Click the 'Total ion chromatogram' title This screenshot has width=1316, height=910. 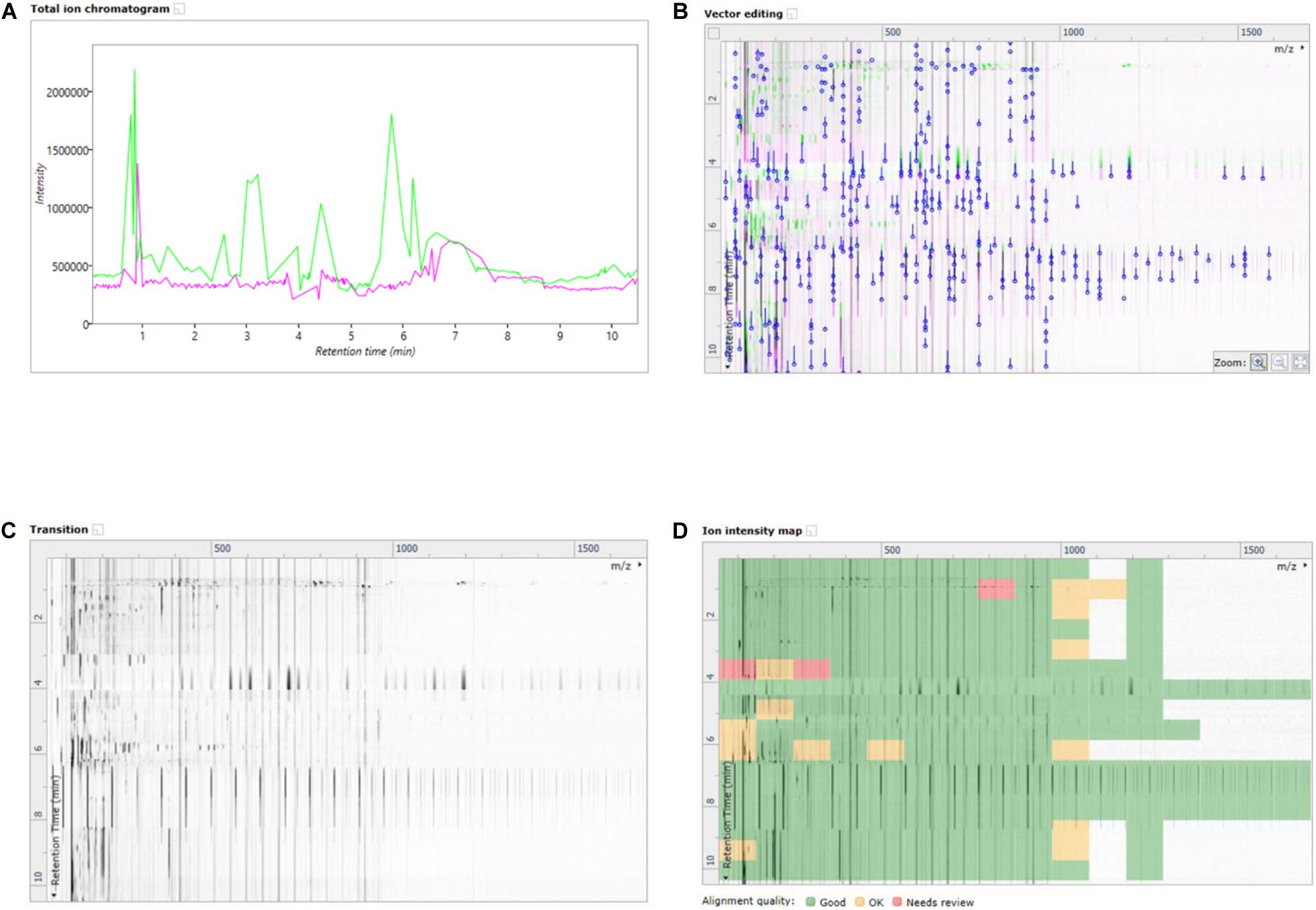coord(100,9)
